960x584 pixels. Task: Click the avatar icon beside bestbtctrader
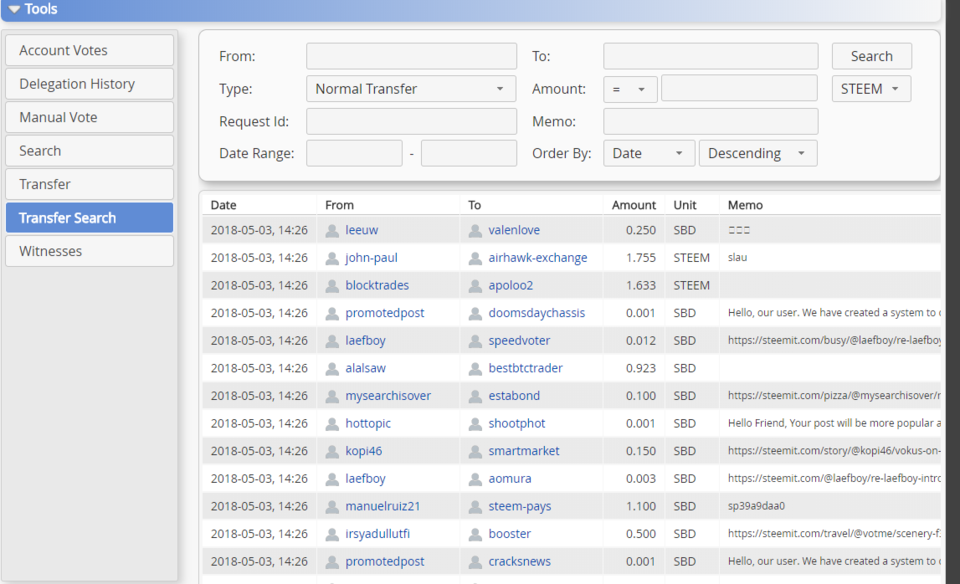[476, 368]
